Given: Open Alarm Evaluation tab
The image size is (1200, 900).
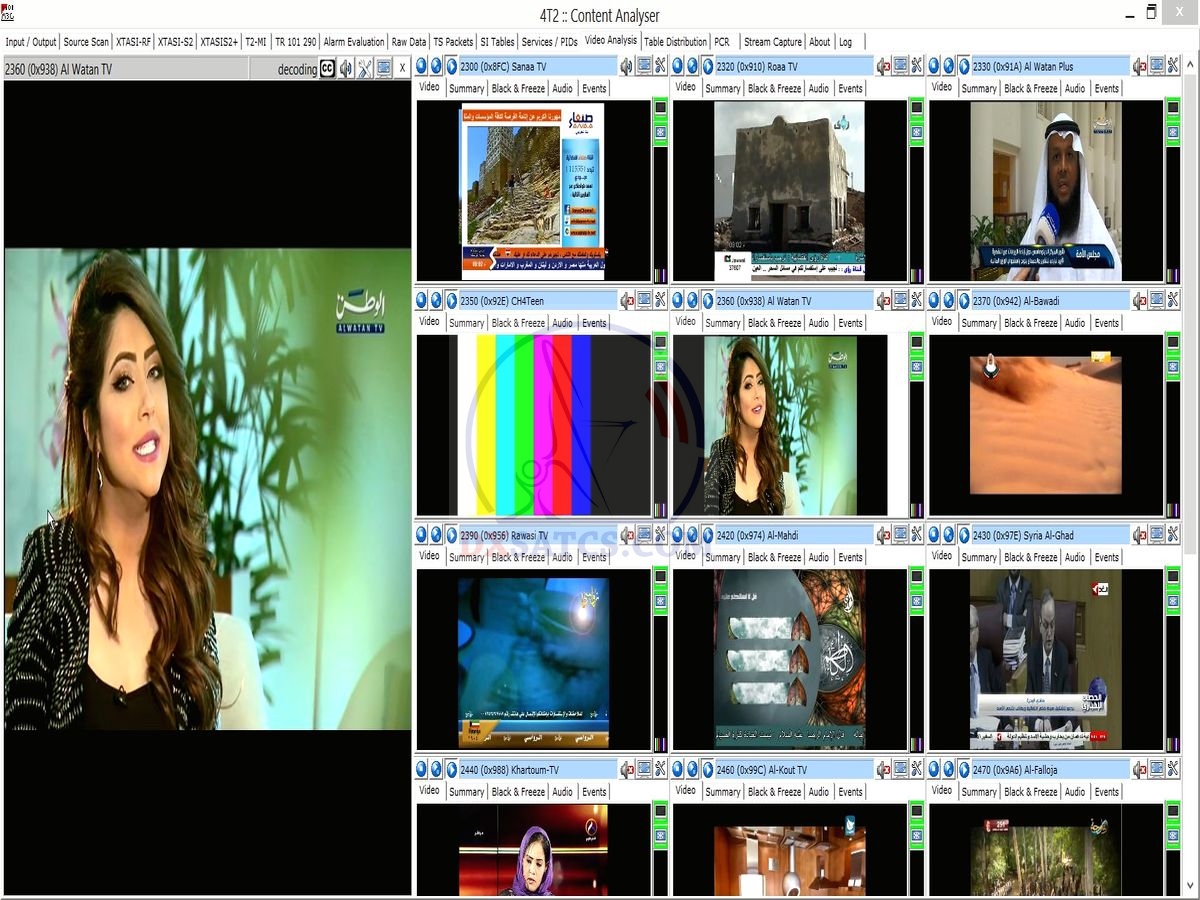Looking at the screenshot, I should point(354,42).
